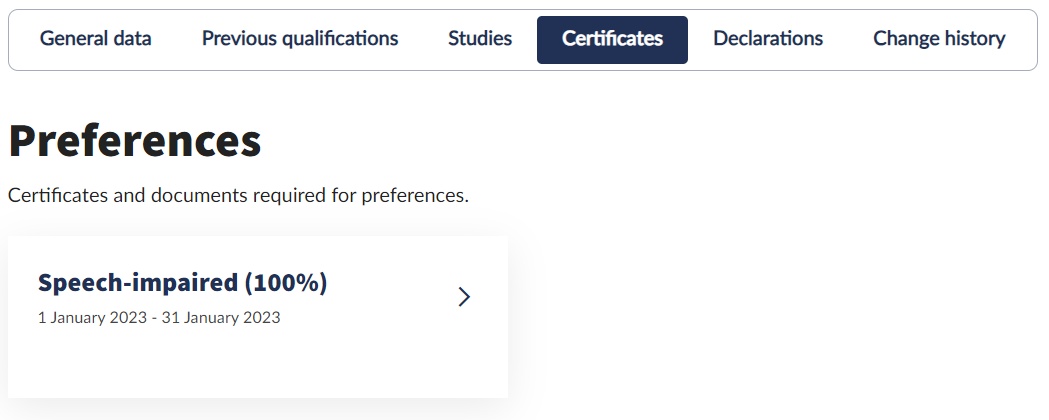
Task: Go to the Studies tab
Action: 480,39
